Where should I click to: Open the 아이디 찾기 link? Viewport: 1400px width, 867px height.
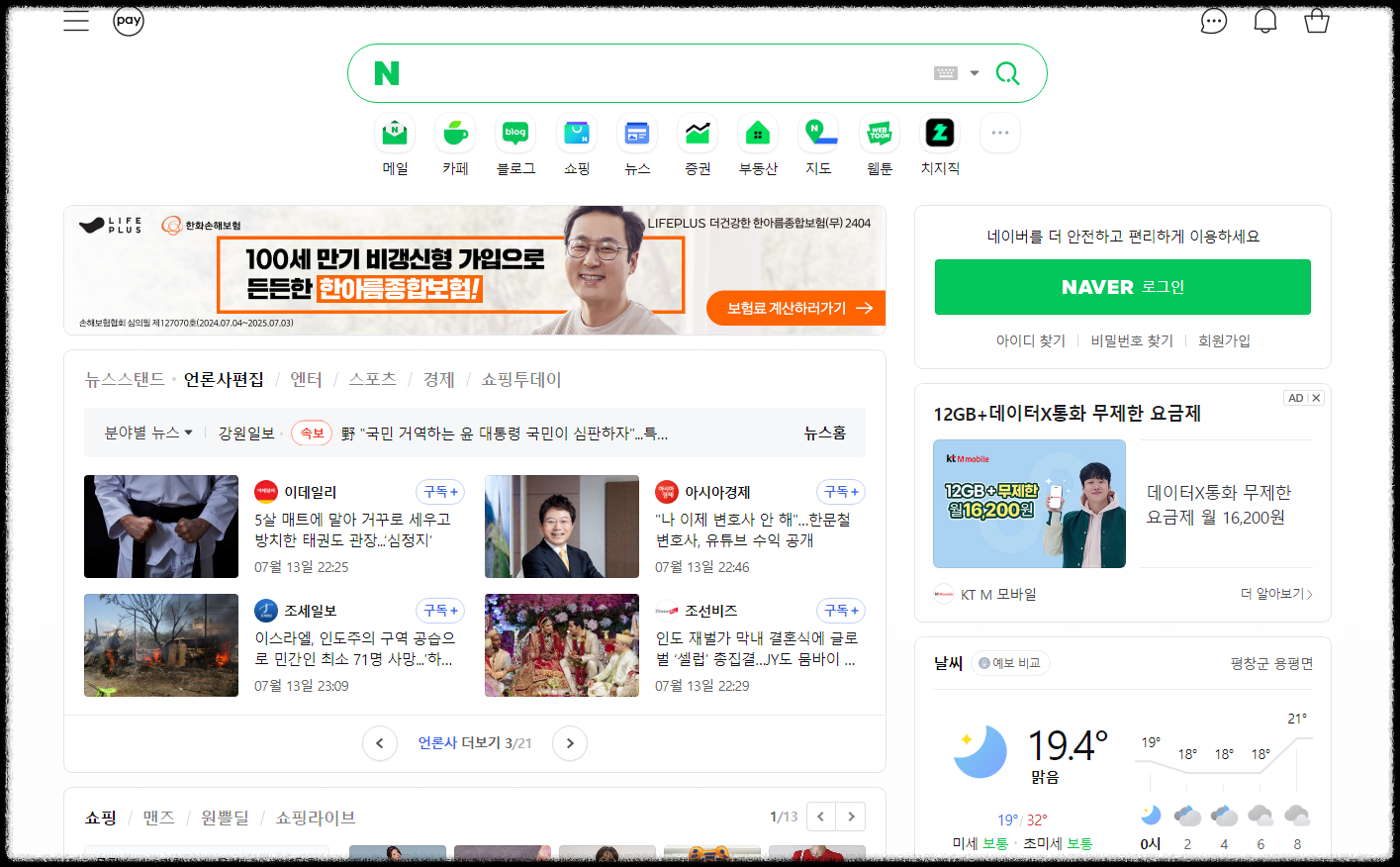point(1030,340)
